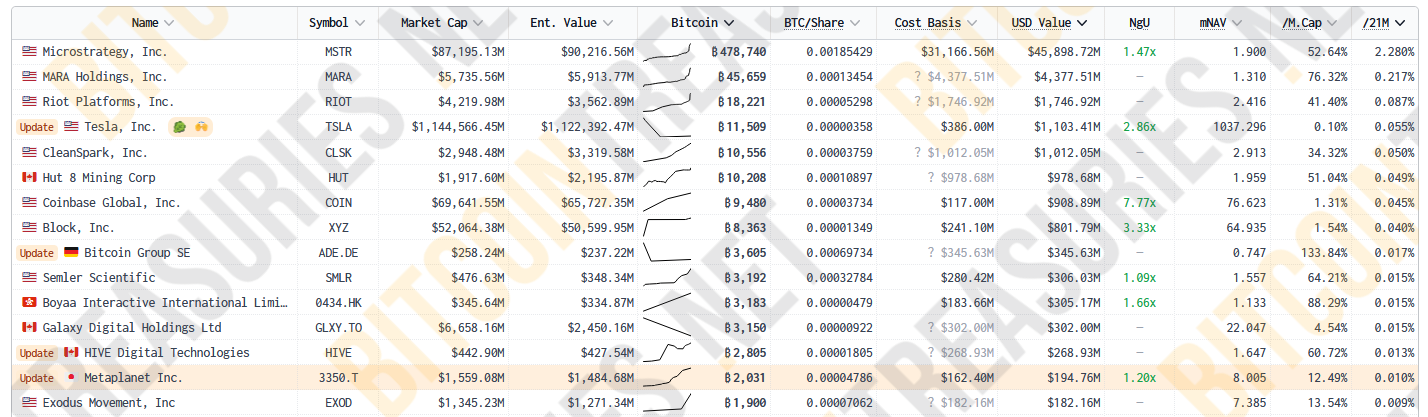Click the green emoji icon next to Tesla
The height and width of the screenshot is (417, 1428).
(179, 127)
